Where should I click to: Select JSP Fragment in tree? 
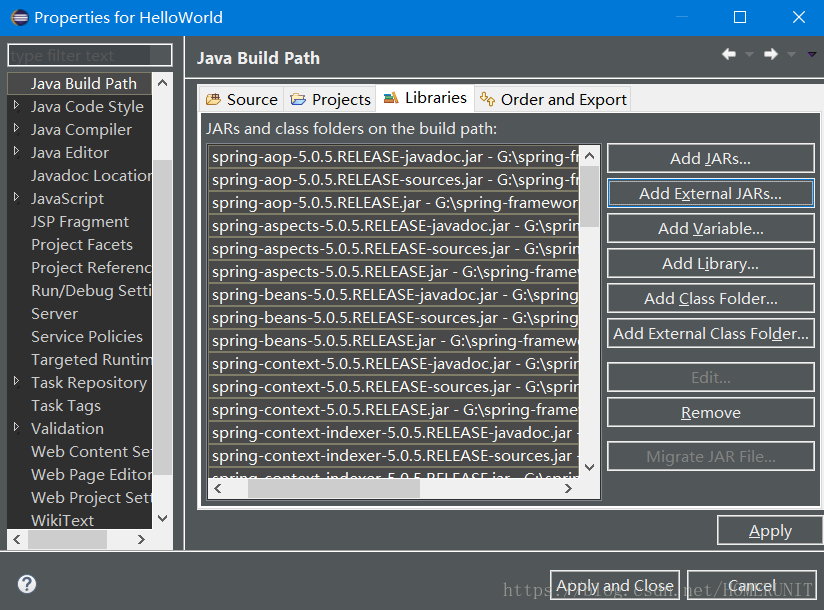(80, 222)
